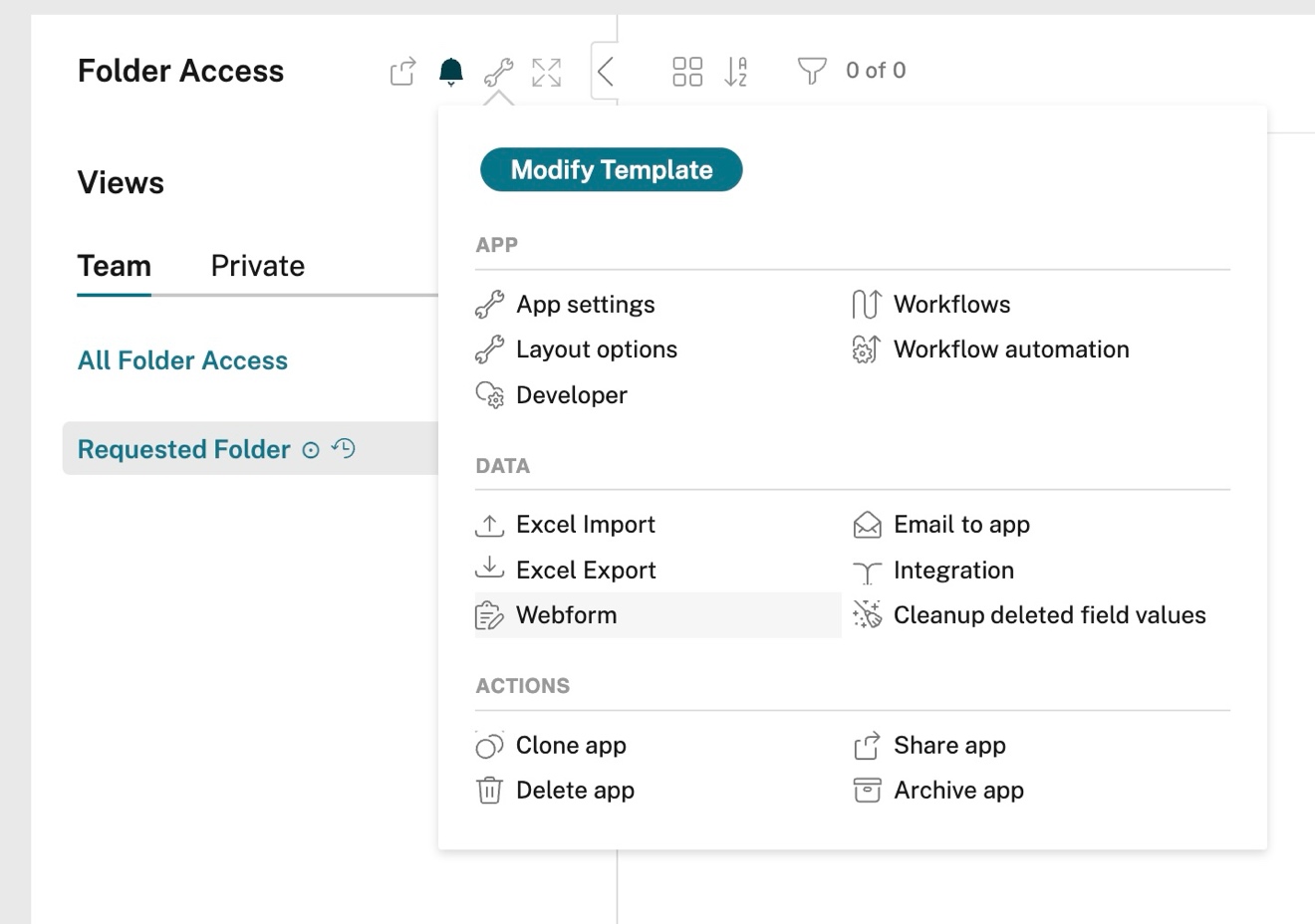Viewport: 1315px width, 924px height.
Task: Select Excel Import
Action: tap(585, 525)
